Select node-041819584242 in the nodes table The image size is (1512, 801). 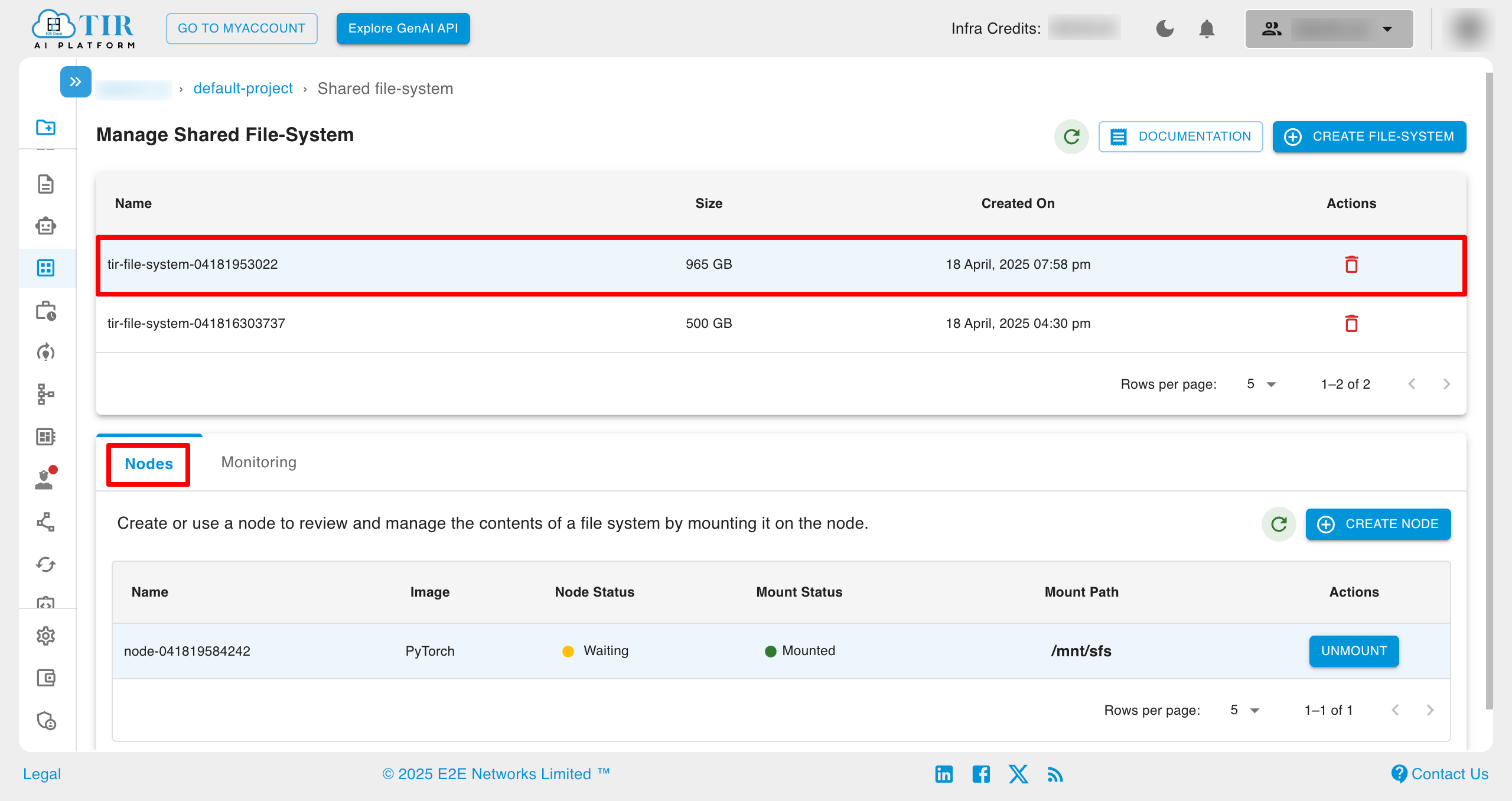(781, 651)
